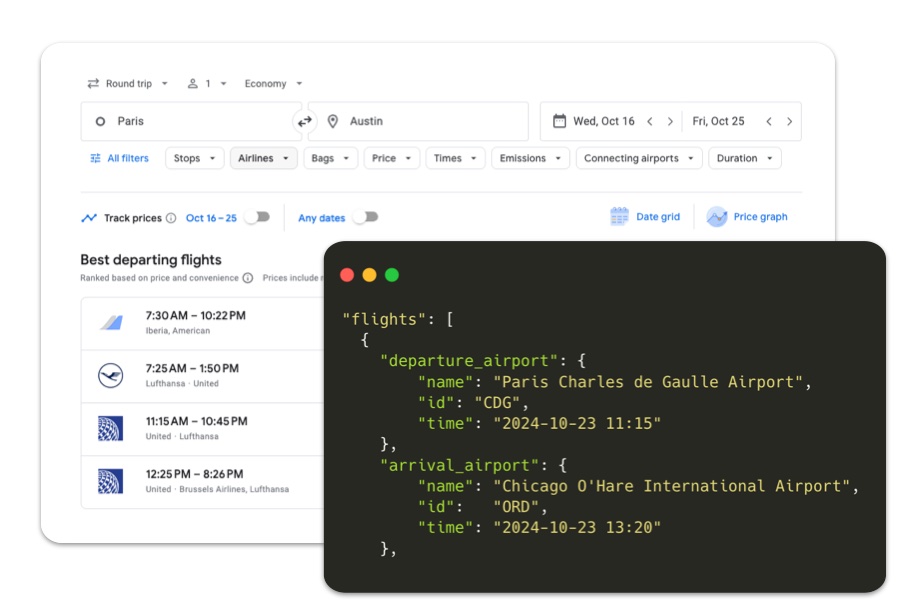
Task: Click the Connecting airports filter
Action: point(639,157)
